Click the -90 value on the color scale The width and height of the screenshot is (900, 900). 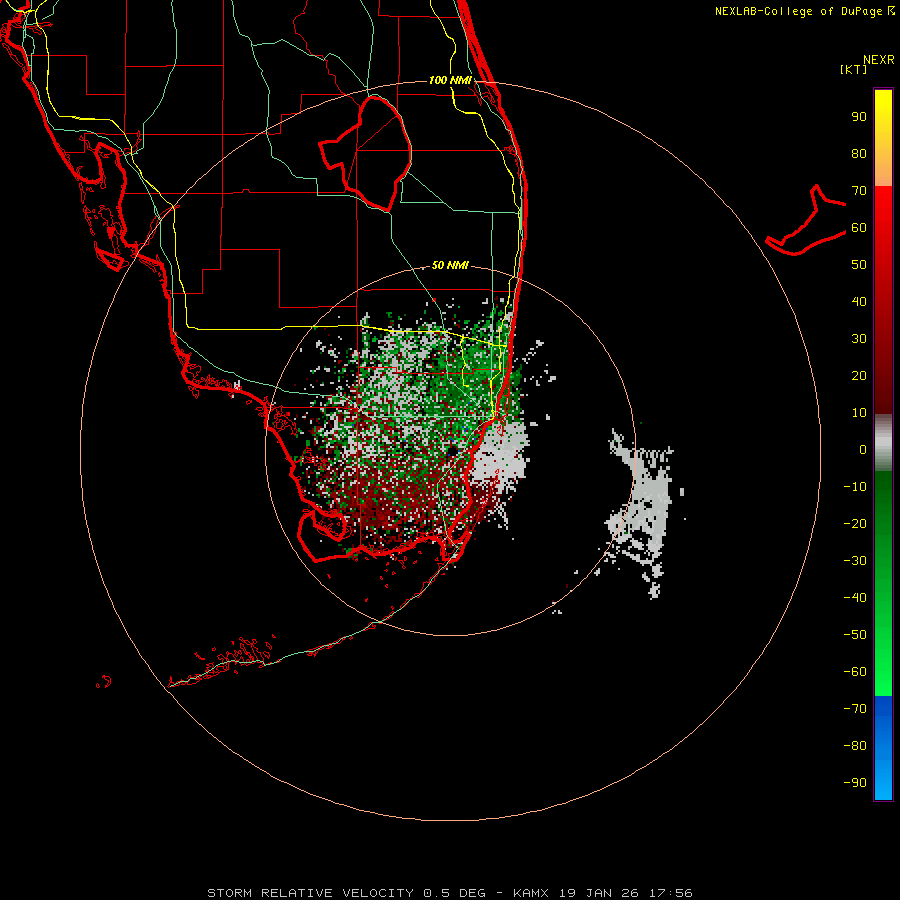pyautogui.click(x=855, y=783)
